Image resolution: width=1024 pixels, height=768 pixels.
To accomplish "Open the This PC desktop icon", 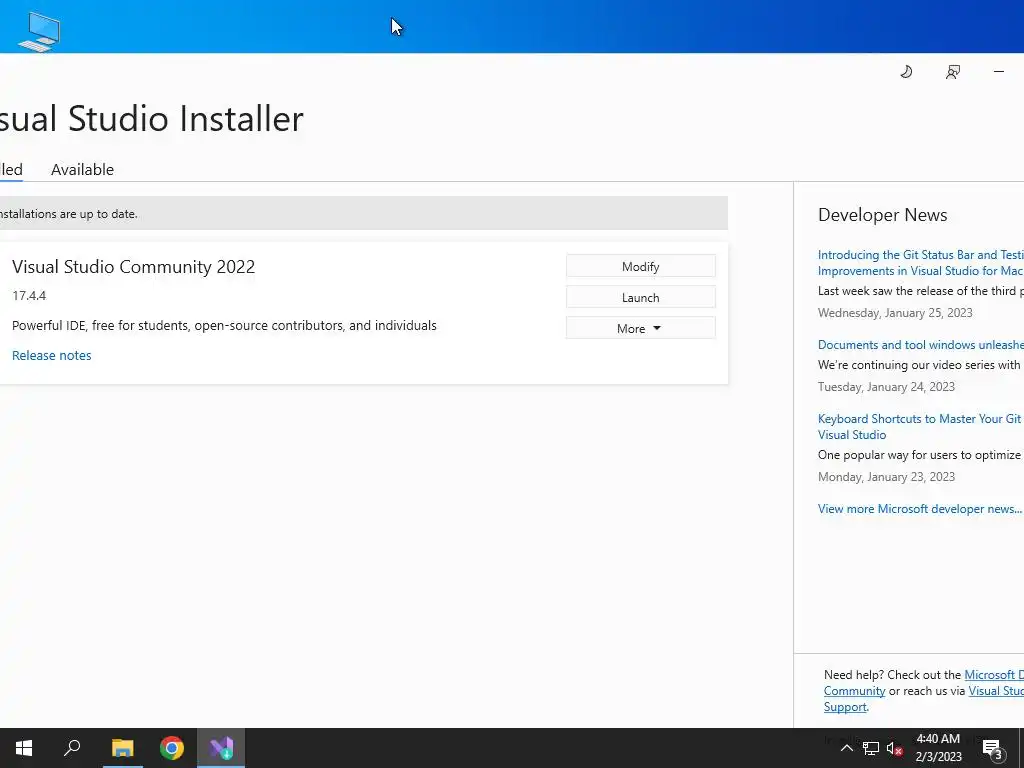I will 39,31.
